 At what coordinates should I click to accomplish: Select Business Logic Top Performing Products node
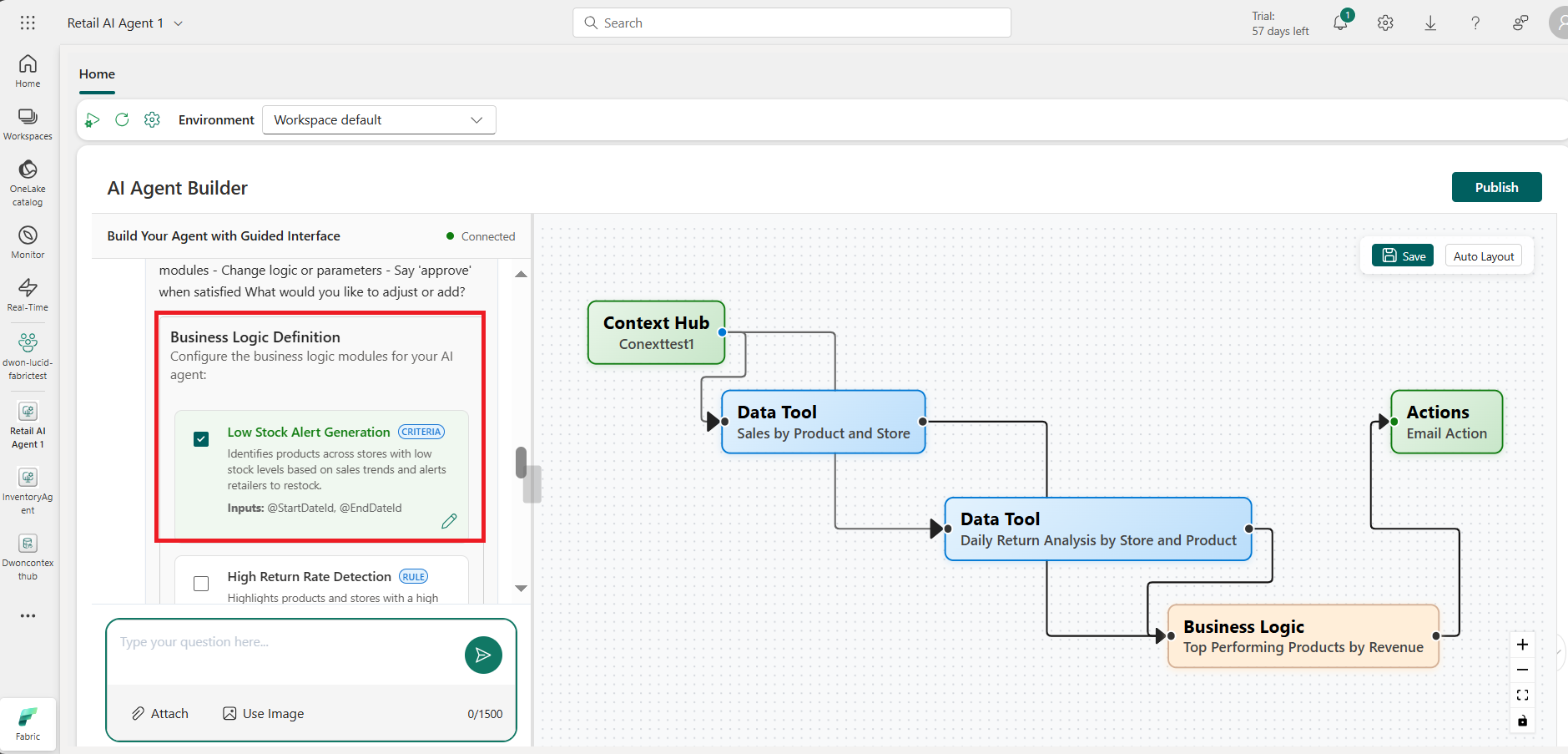(1303, 636)
